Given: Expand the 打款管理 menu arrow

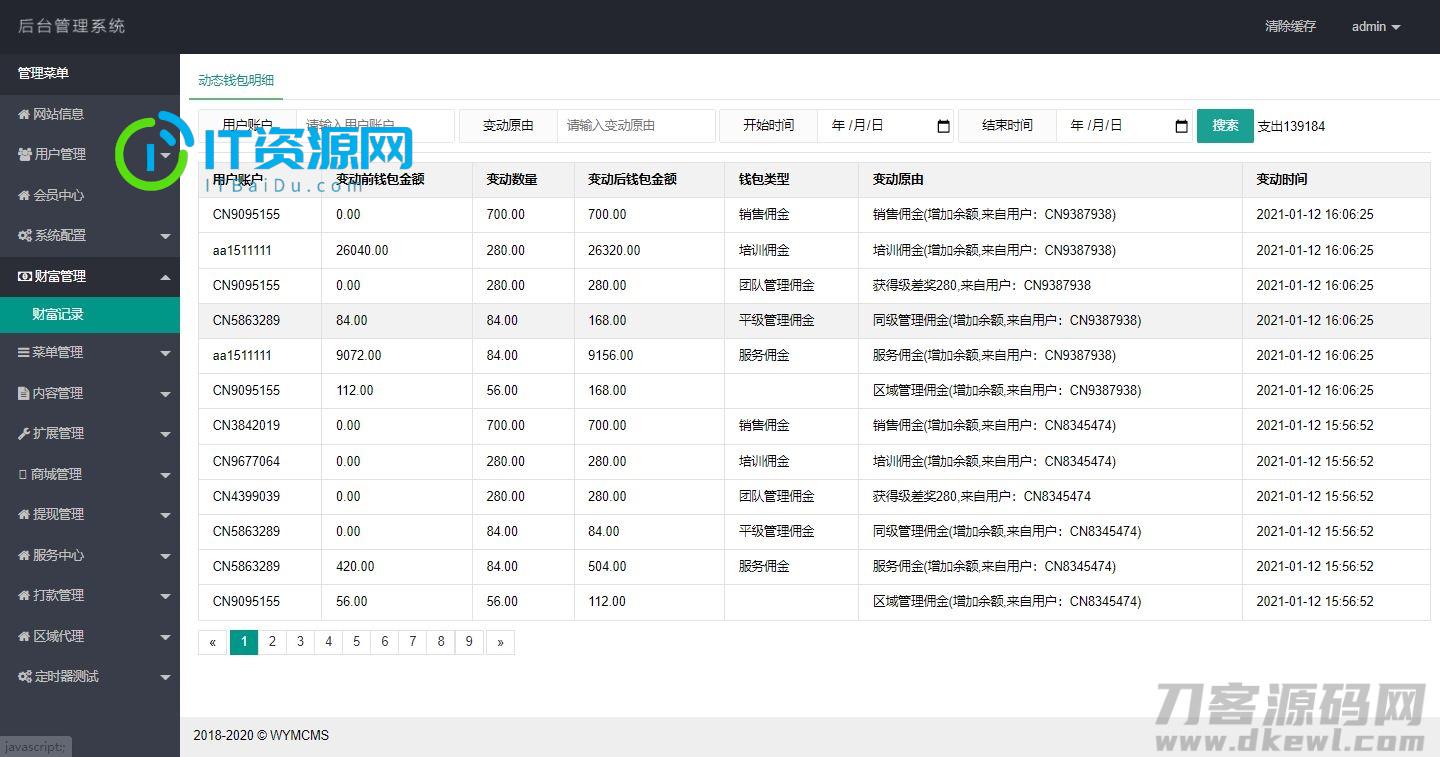Looking at the screenshot, I should 165,596.
